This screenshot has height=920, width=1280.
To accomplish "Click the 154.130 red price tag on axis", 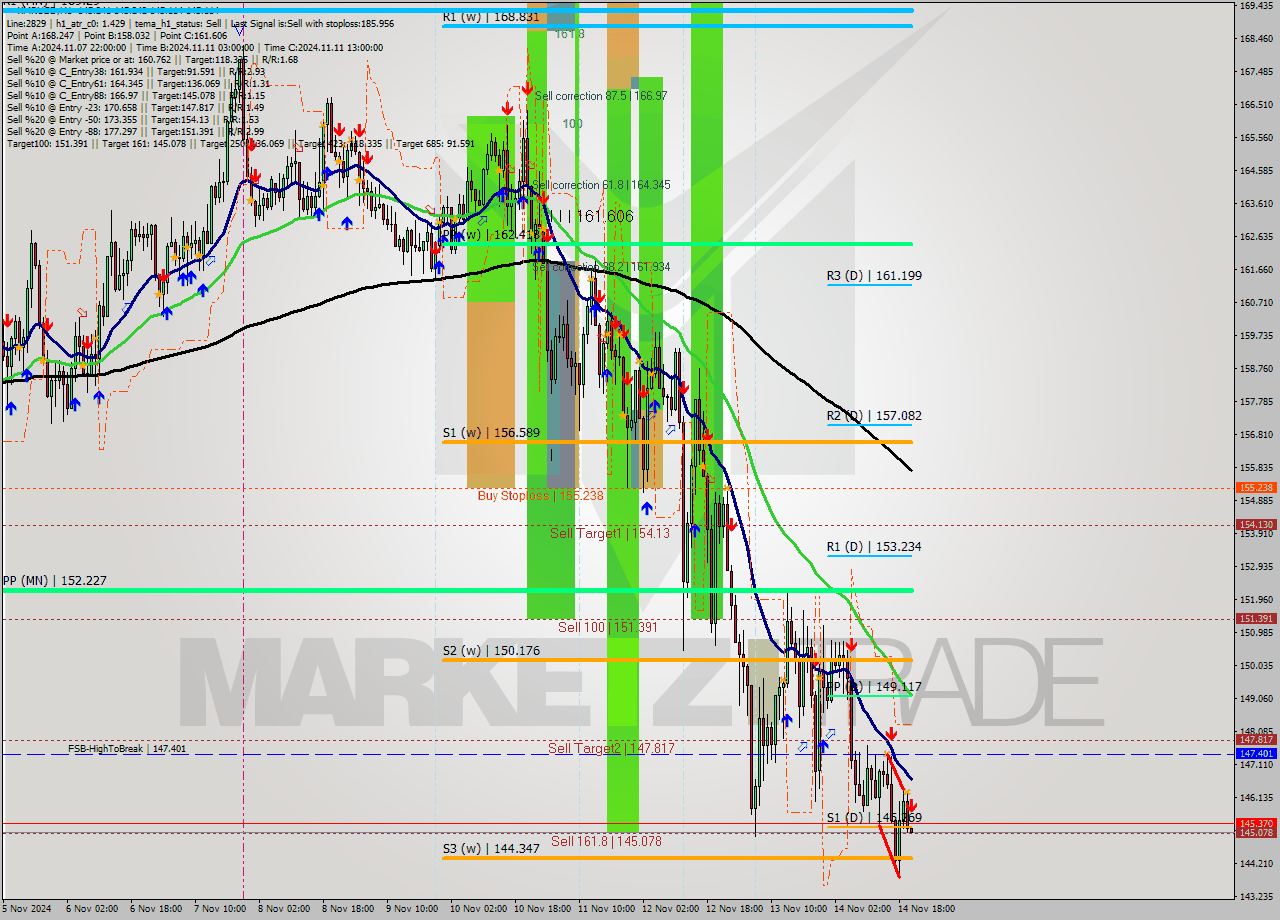I will [1256, 524].
